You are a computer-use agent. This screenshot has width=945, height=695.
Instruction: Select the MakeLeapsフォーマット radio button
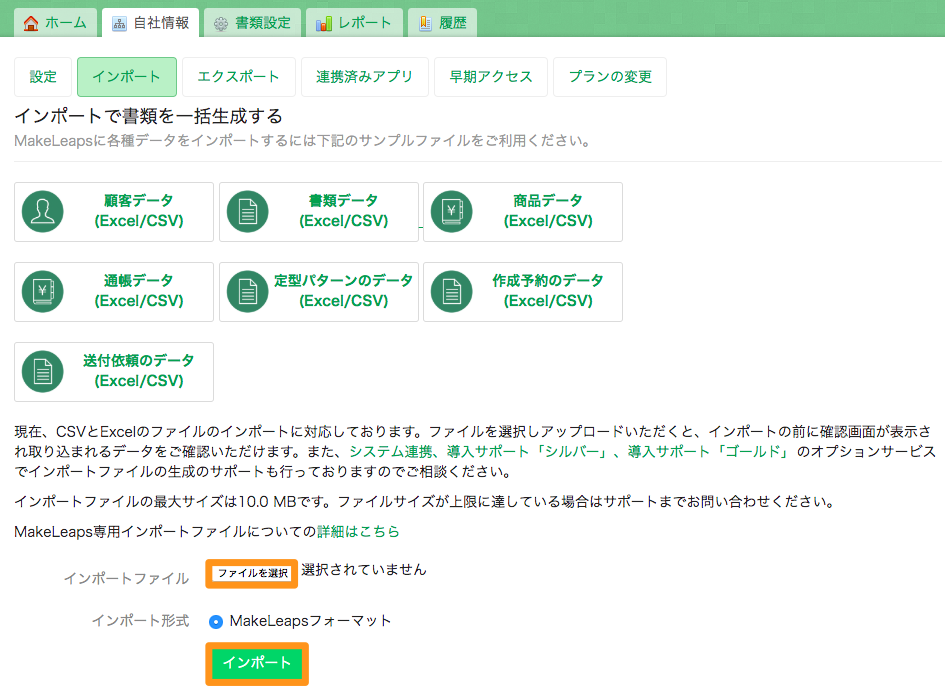click(216, 621)
